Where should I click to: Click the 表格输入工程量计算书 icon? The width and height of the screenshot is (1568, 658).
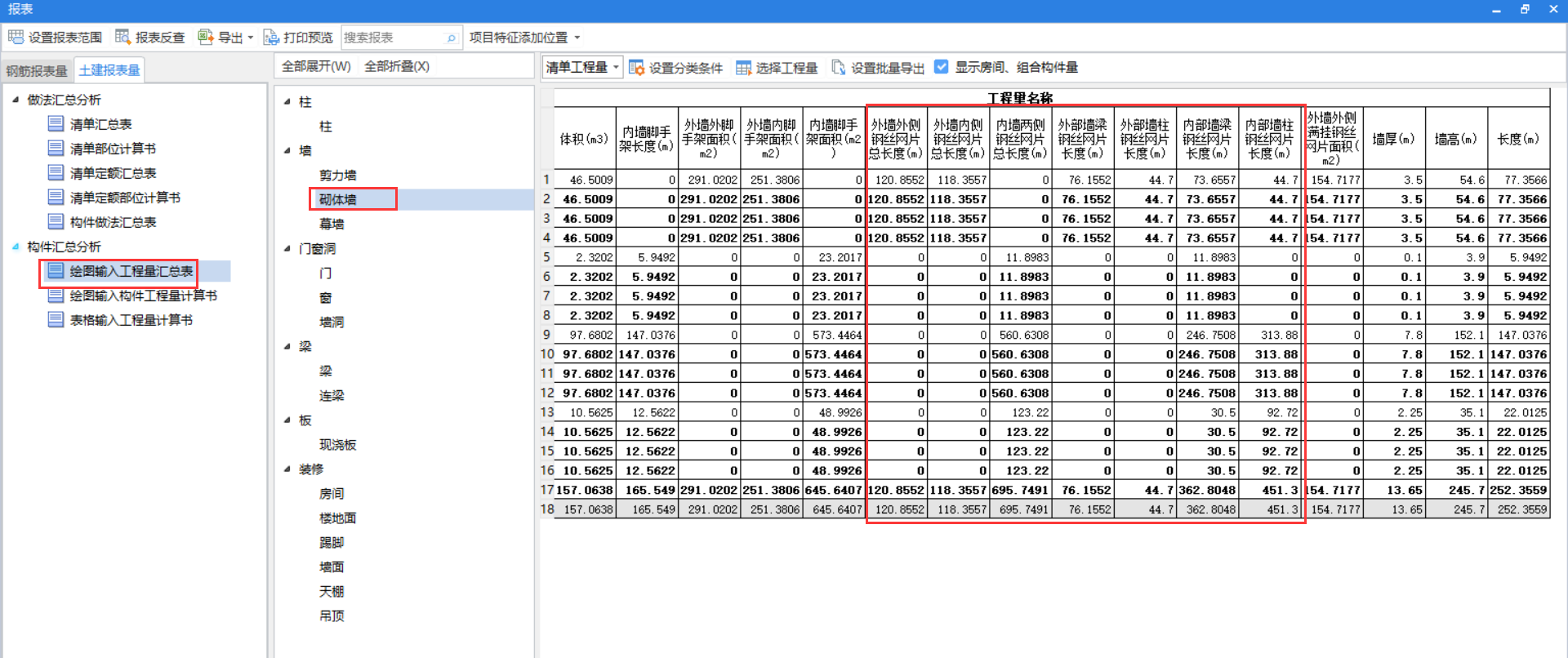pos(56,320)
